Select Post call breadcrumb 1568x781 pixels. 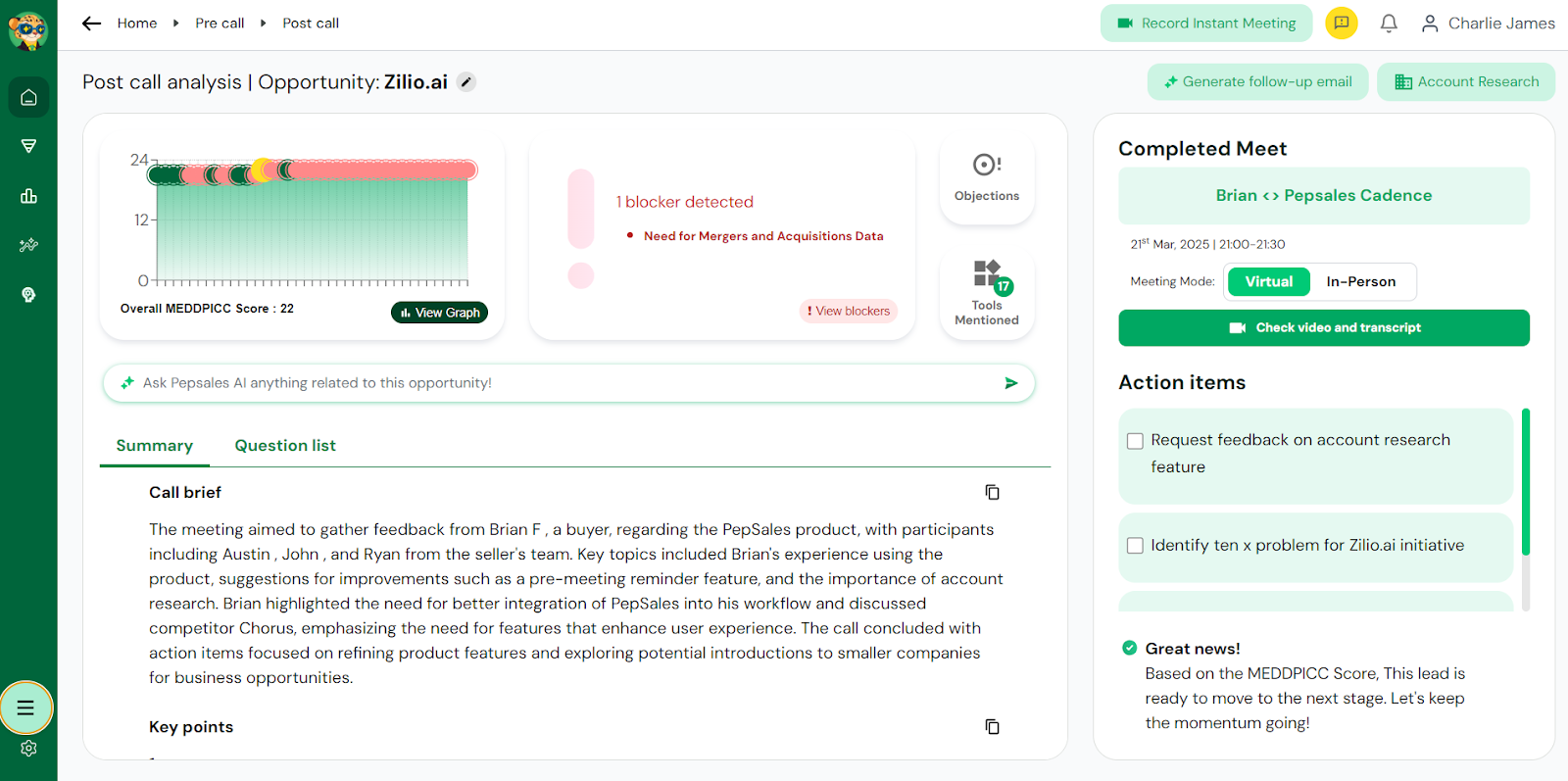click(311, 24)
